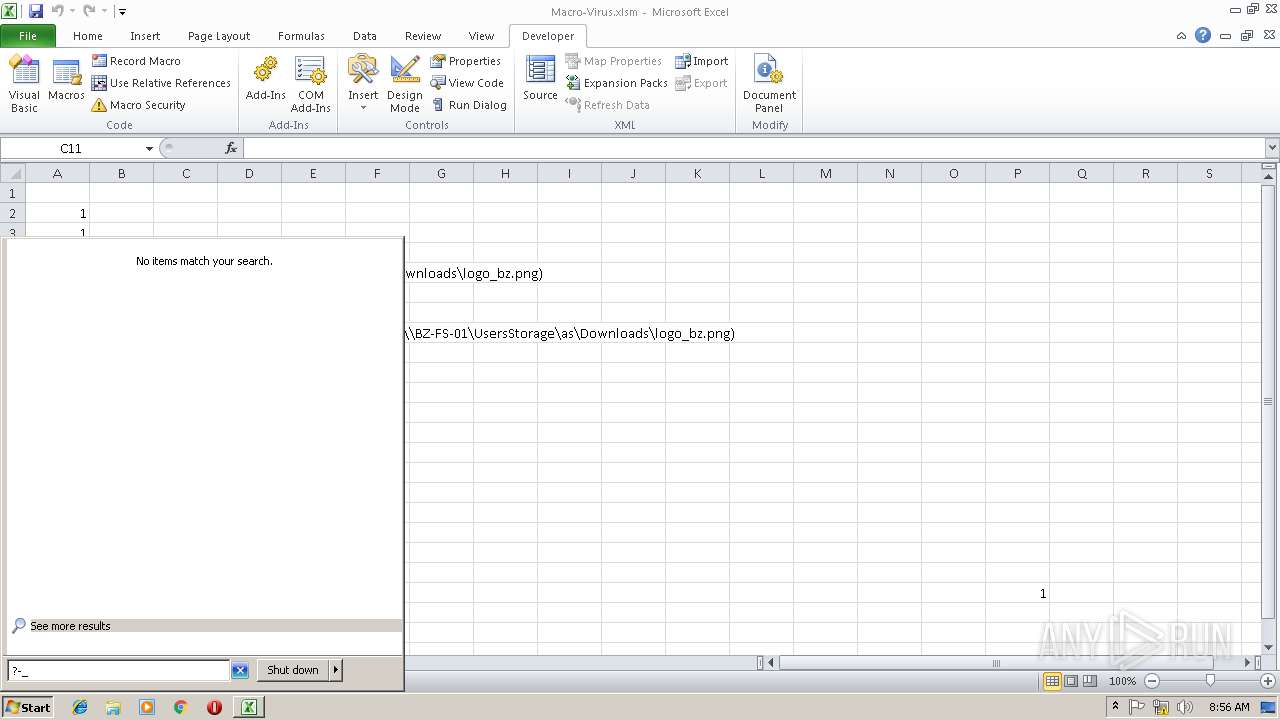The height and width of the screenshot is (720, 1280).
Task: Switch to Page Break Preview
Action: coord(1090,681)
